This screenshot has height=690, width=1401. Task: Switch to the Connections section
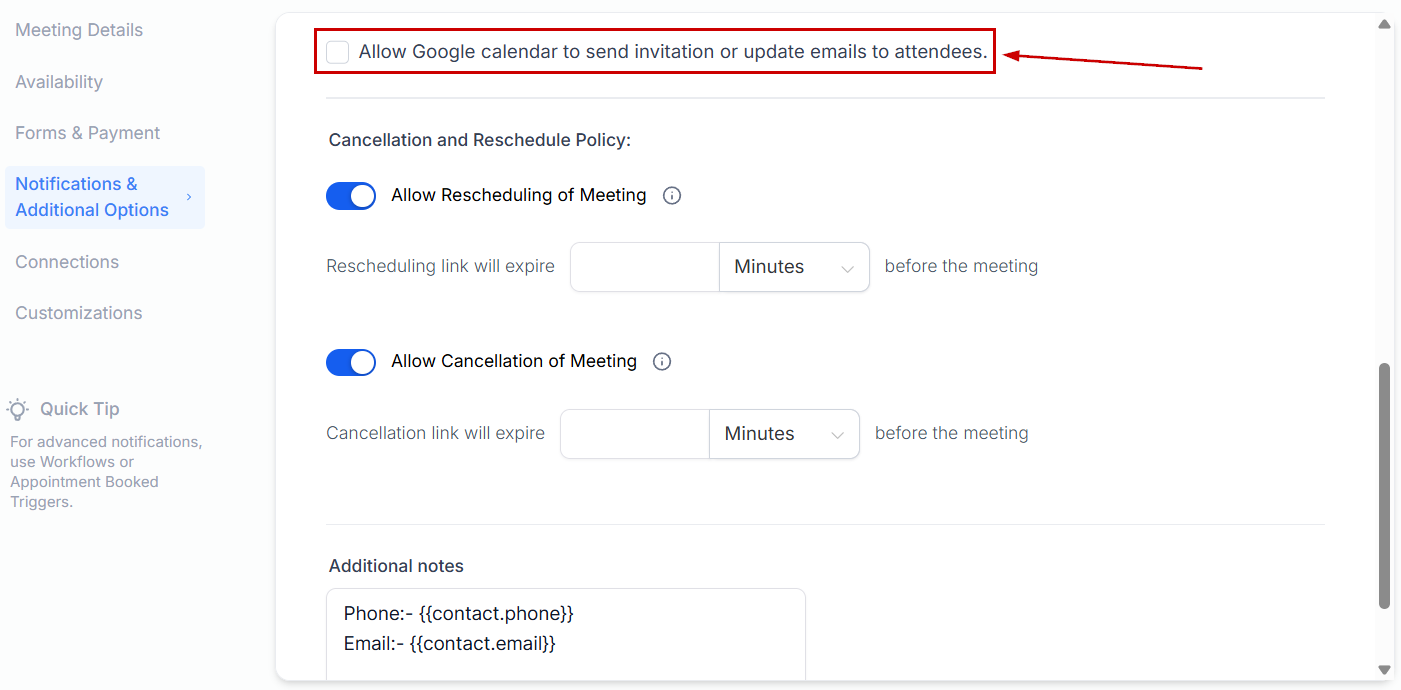pos(67,262)
